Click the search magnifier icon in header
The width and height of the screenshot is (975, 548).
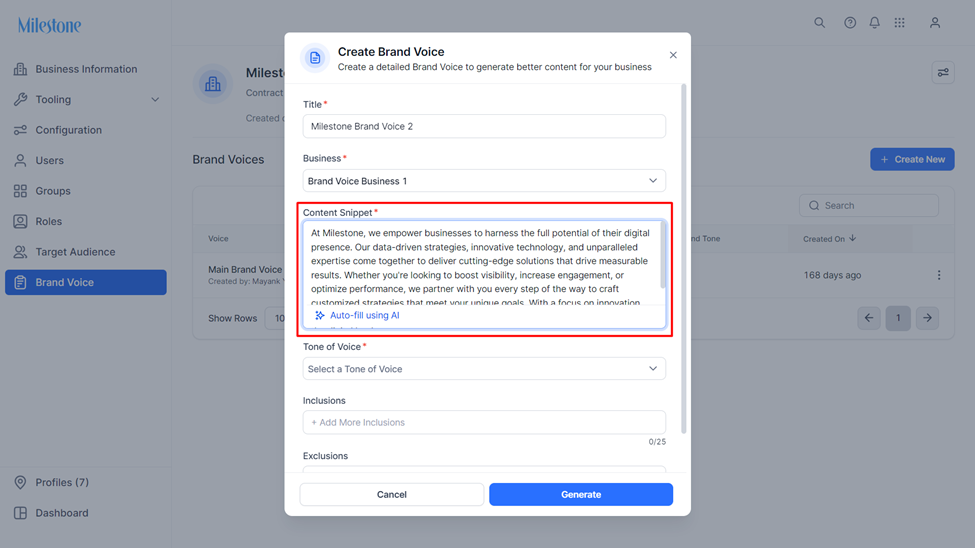click(x=820, y=23)
